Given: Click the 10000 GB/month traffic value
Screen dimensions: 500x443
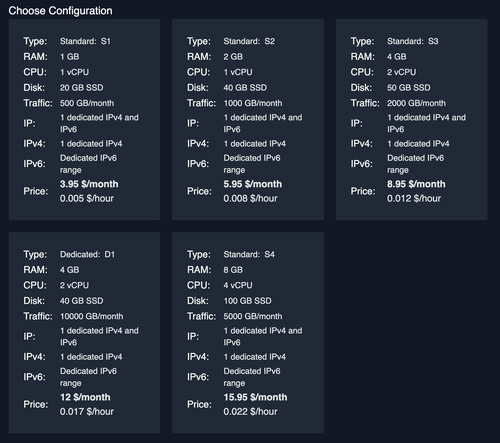Looking at the screenshot, I should [x=92, y=316].
